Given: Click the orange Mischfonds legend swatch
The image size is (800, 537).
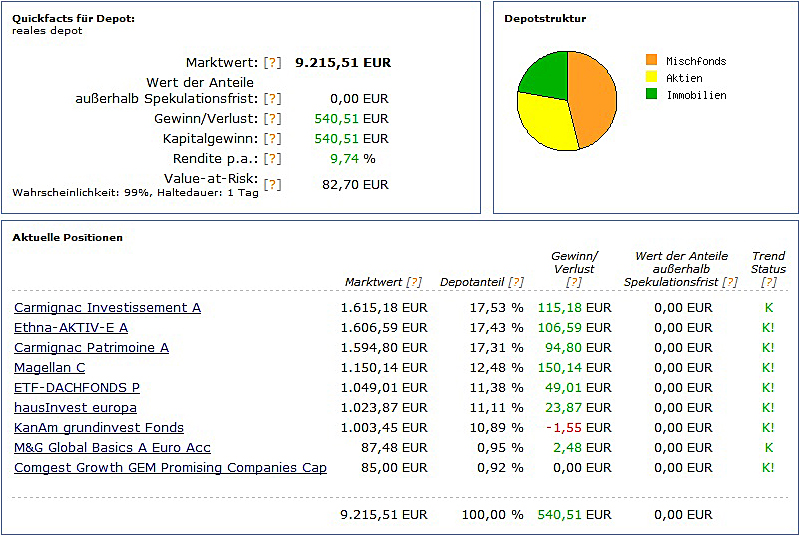Looking at the screenshot, I should coord(652,61).
